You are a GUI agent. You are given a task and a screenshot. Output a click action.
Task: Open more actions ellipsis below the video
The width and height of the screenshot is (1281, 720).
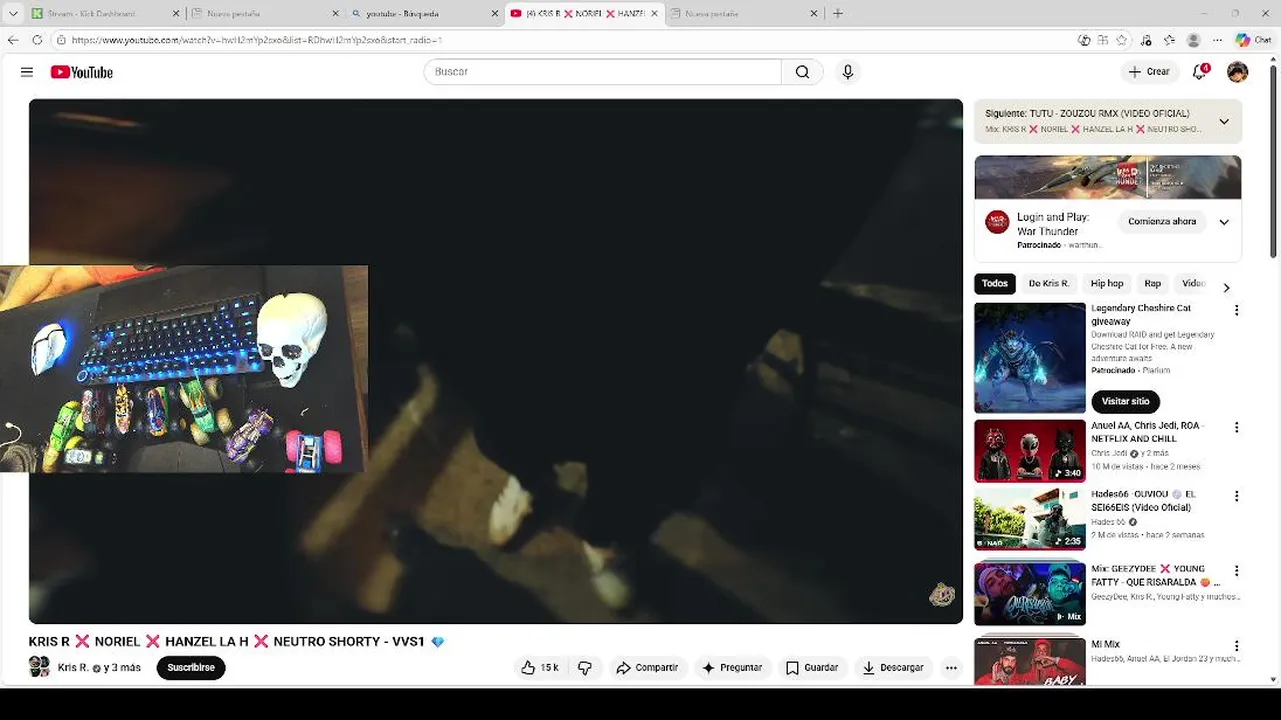click(951, 668)
